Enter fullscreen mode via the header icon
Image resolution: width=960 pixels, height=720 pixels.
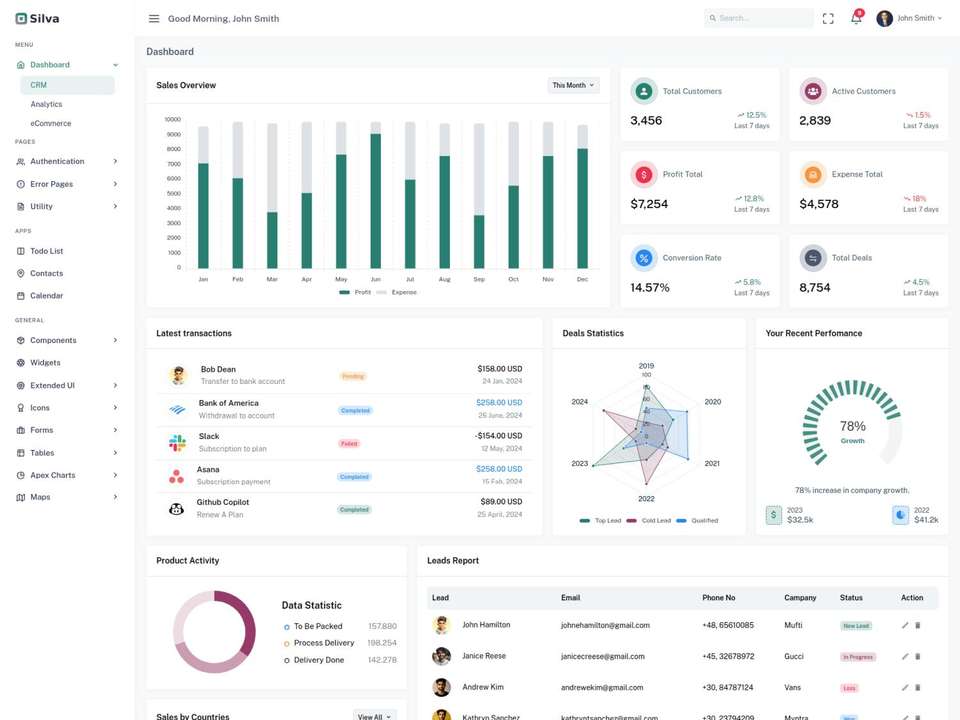coord(828,18)
